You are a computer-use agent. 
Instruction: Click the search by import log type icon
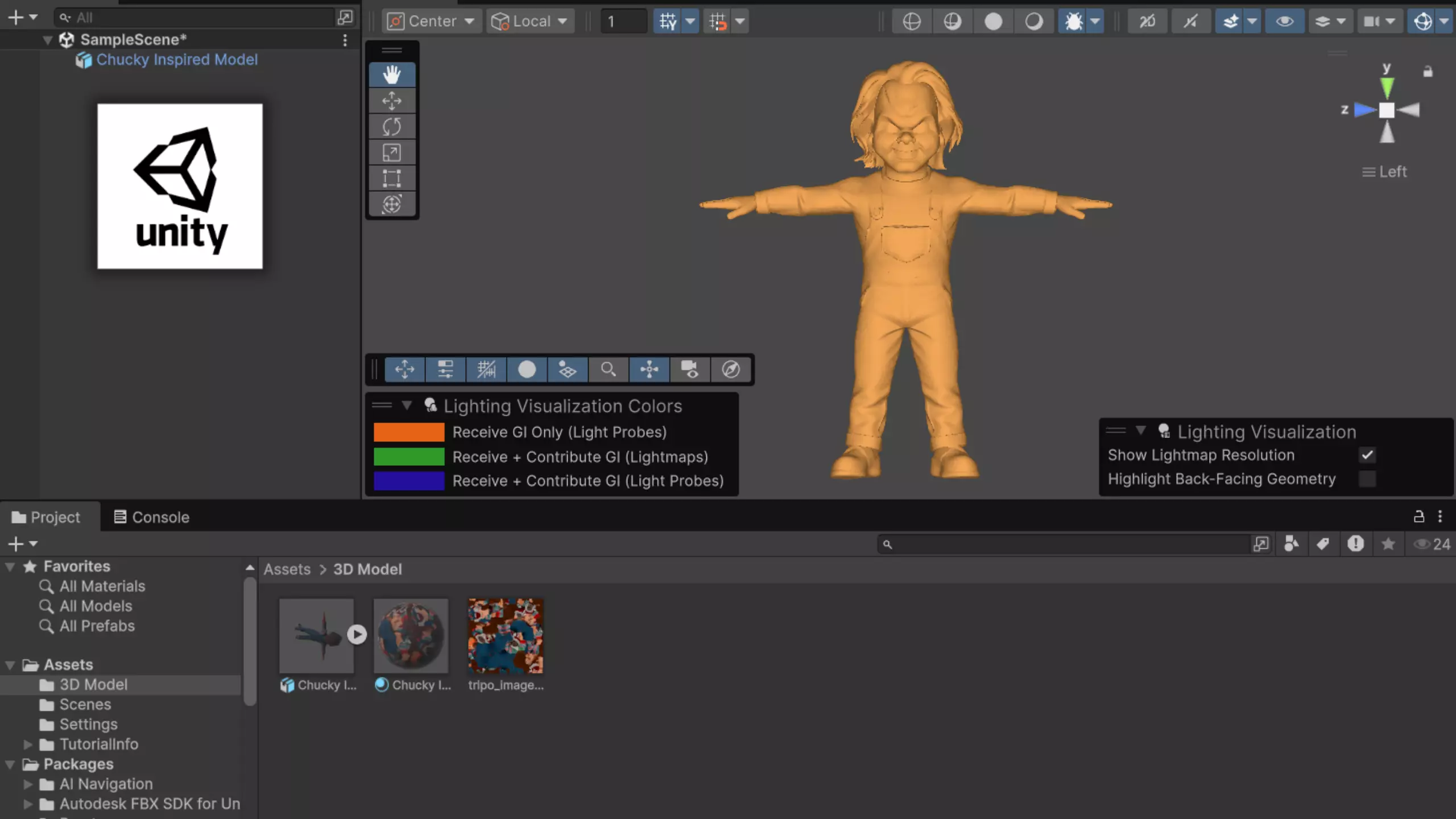point(1355,544)
